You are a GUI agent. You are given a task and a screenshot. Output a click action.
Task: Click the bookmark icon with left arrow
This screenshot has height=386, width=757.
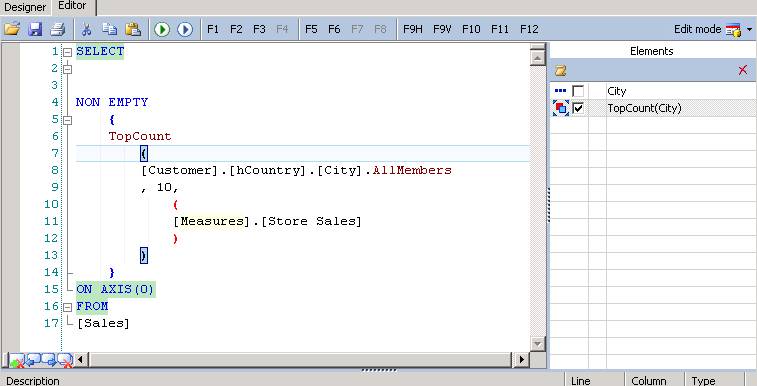[33, 360]
